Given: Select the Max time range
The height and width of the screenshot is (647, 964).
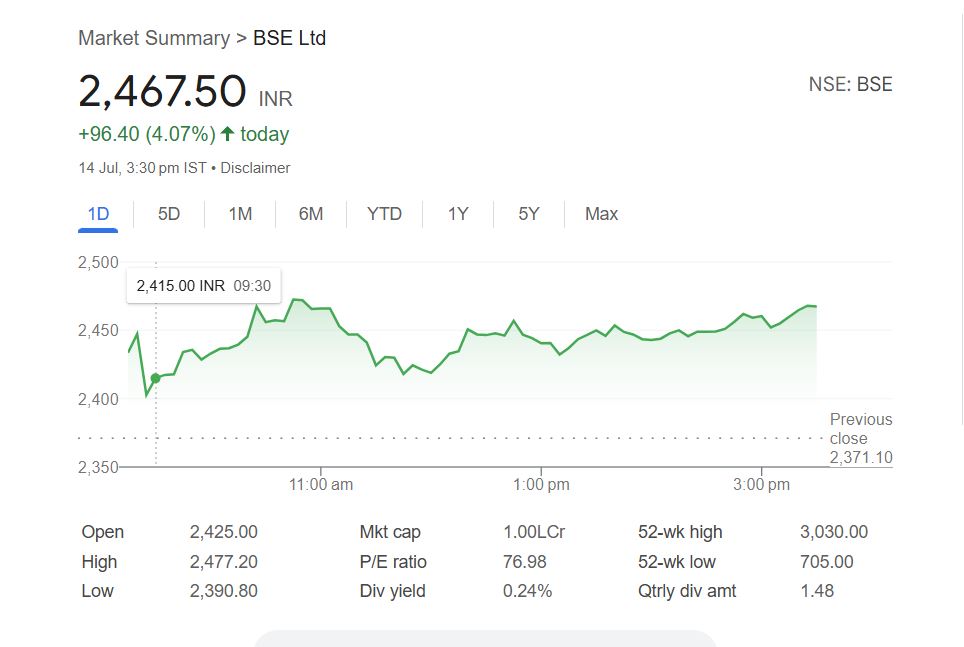Looking at the screenshot, I should click(601, 214).
